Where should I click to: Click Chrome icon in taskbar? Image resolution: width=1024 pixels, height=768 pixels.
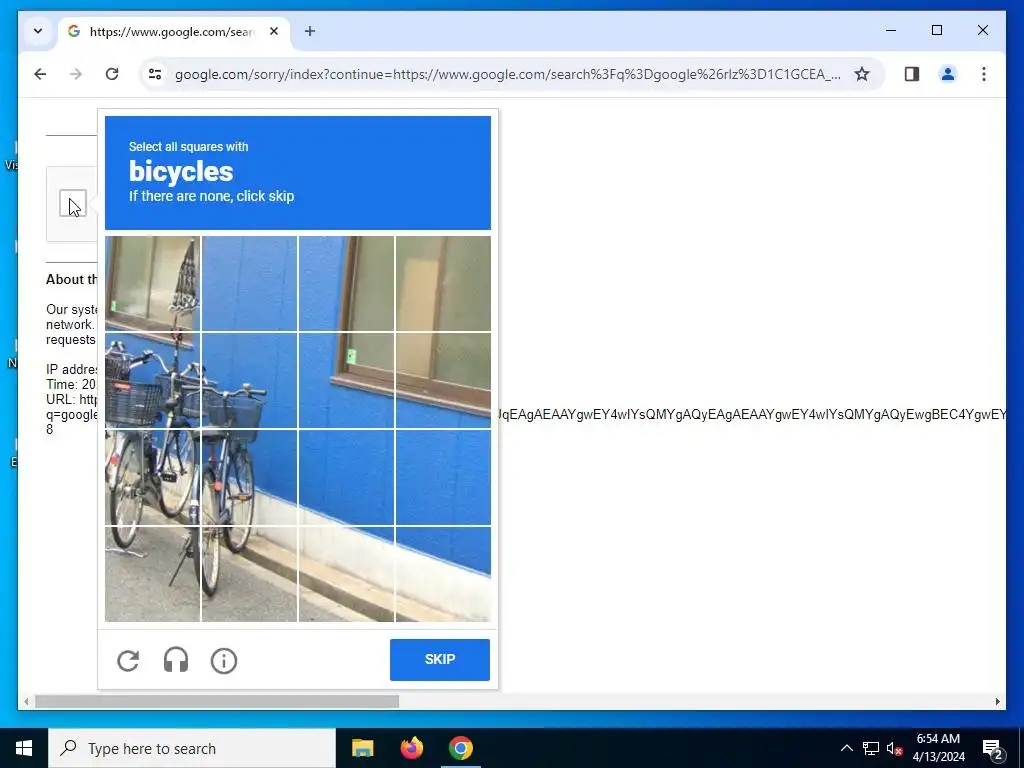[460, 748]
